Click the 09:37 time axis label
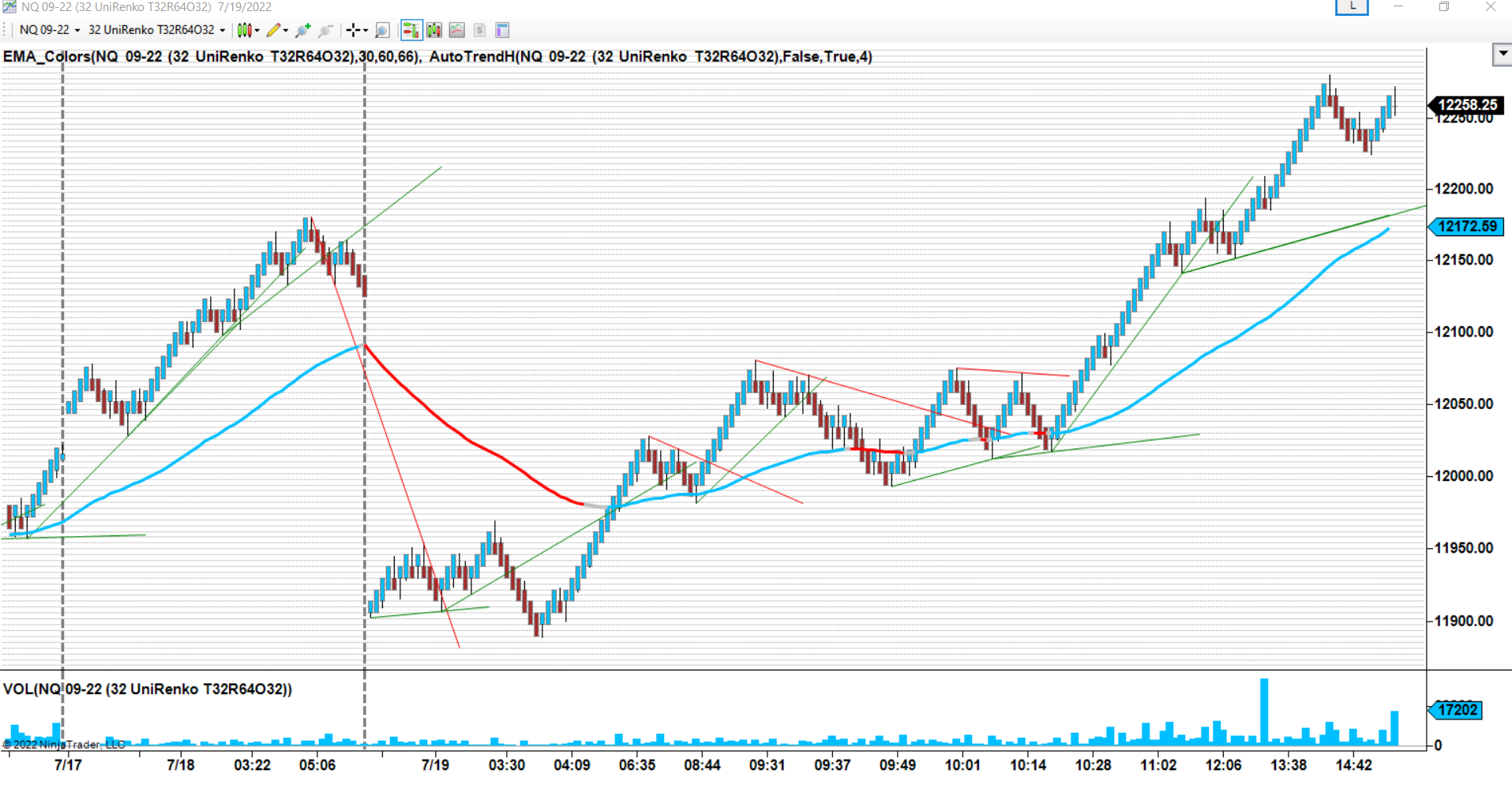The width and height of the screenshot is (1512, 785). (832, 765)
